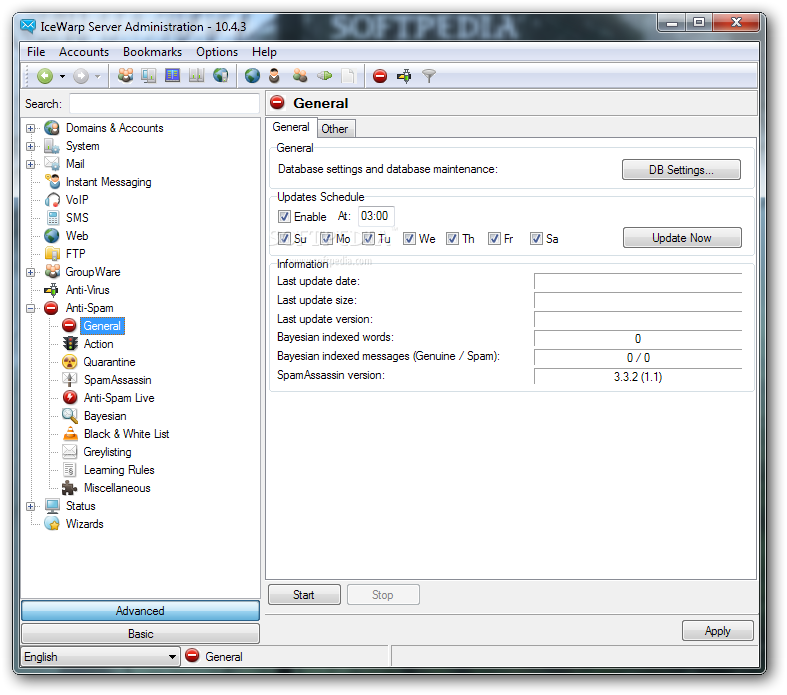Click the DB Settings... button
787x695 pixels.
click(681, 170)
